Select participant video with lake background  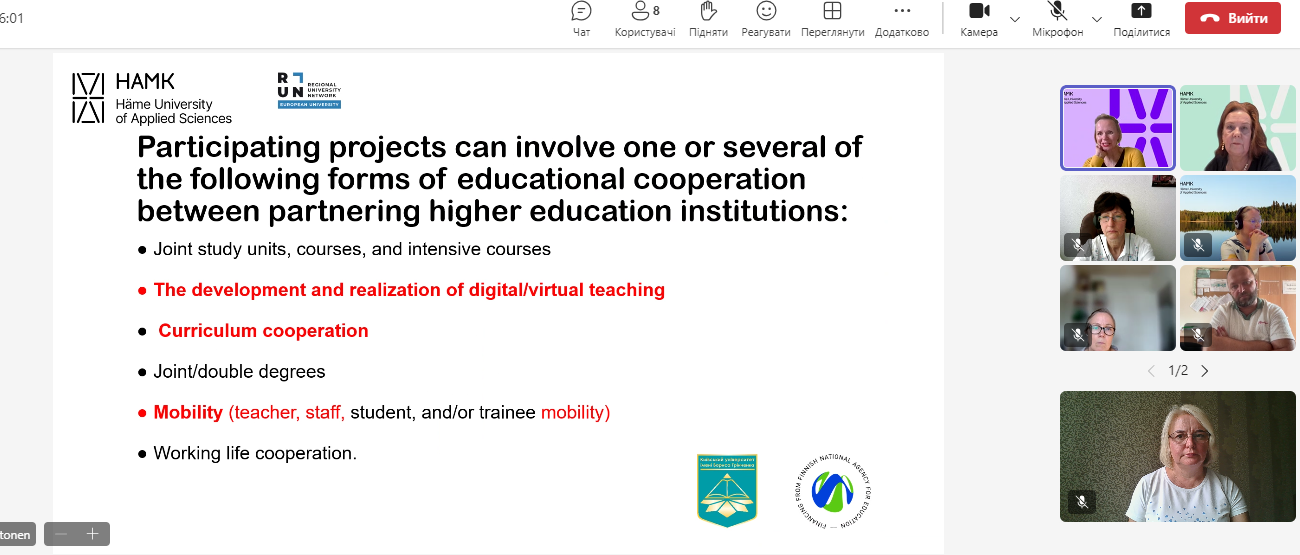tap(1237, 218)
